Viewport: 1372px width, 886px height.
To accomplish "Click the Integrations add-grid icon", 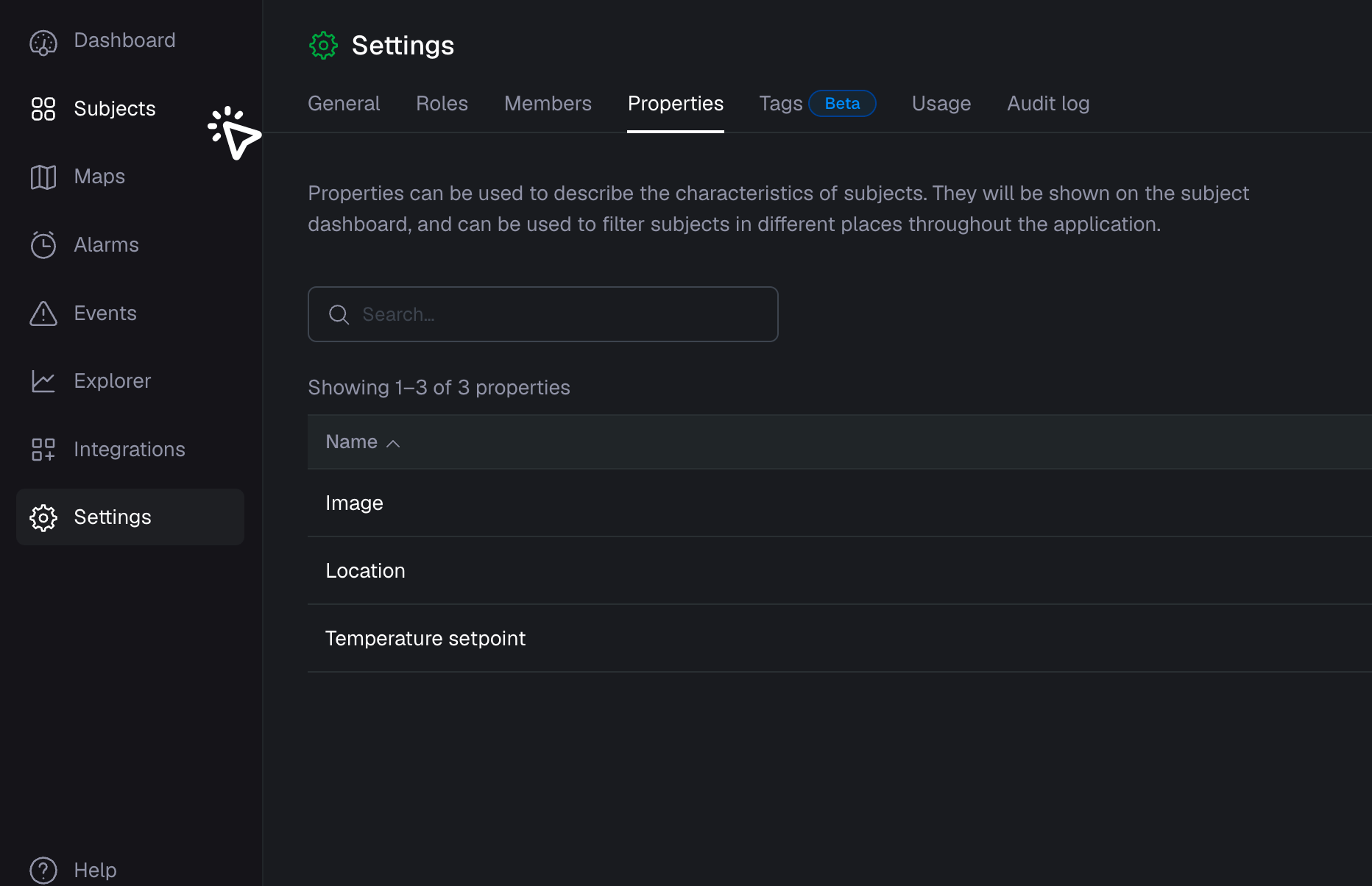I will click(x=43, y=450).
